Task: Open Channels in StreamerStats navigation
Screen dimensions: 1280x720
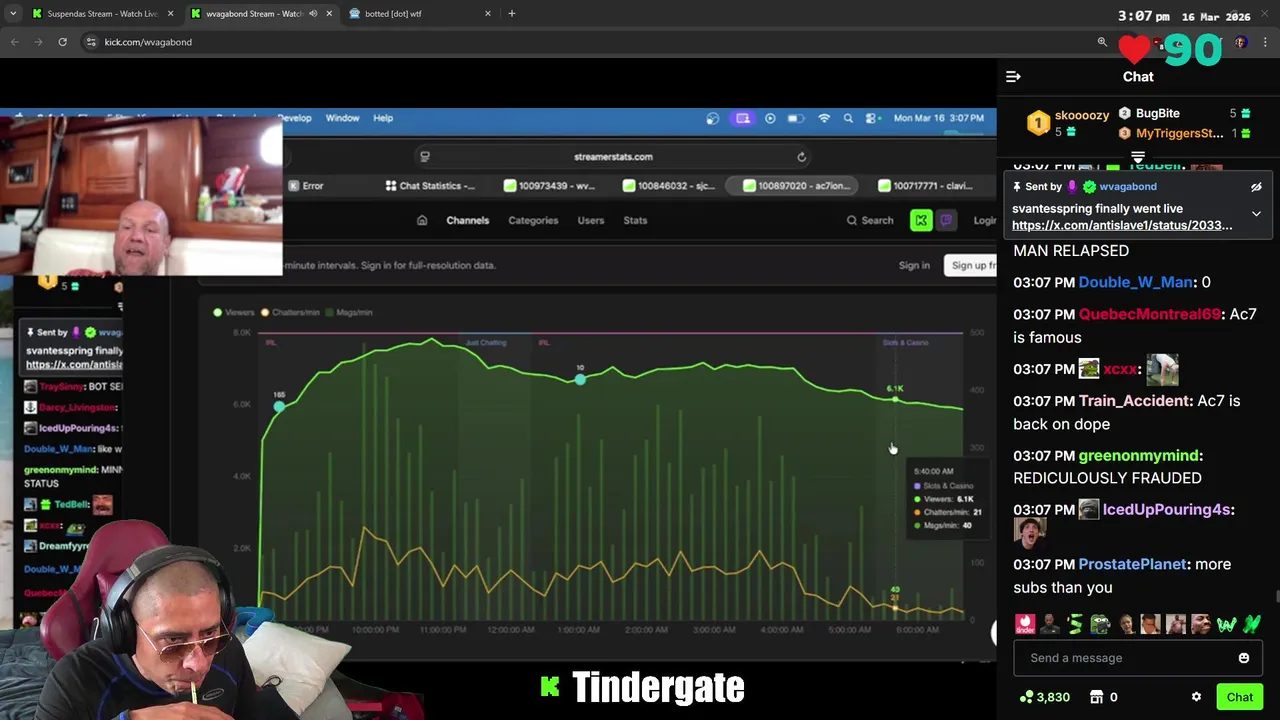Action: coord(467,221)
